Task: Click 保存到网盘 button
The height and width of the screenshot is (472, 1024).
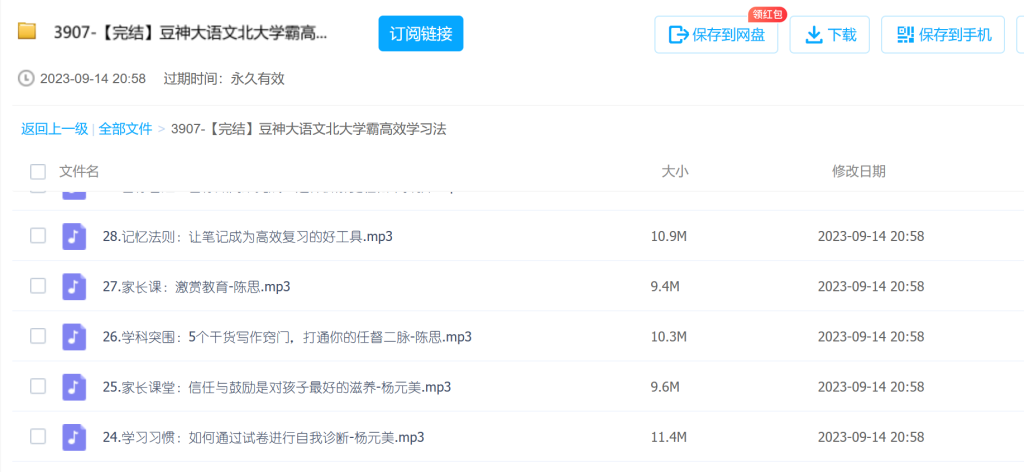Action: click(x=716, y=35)
